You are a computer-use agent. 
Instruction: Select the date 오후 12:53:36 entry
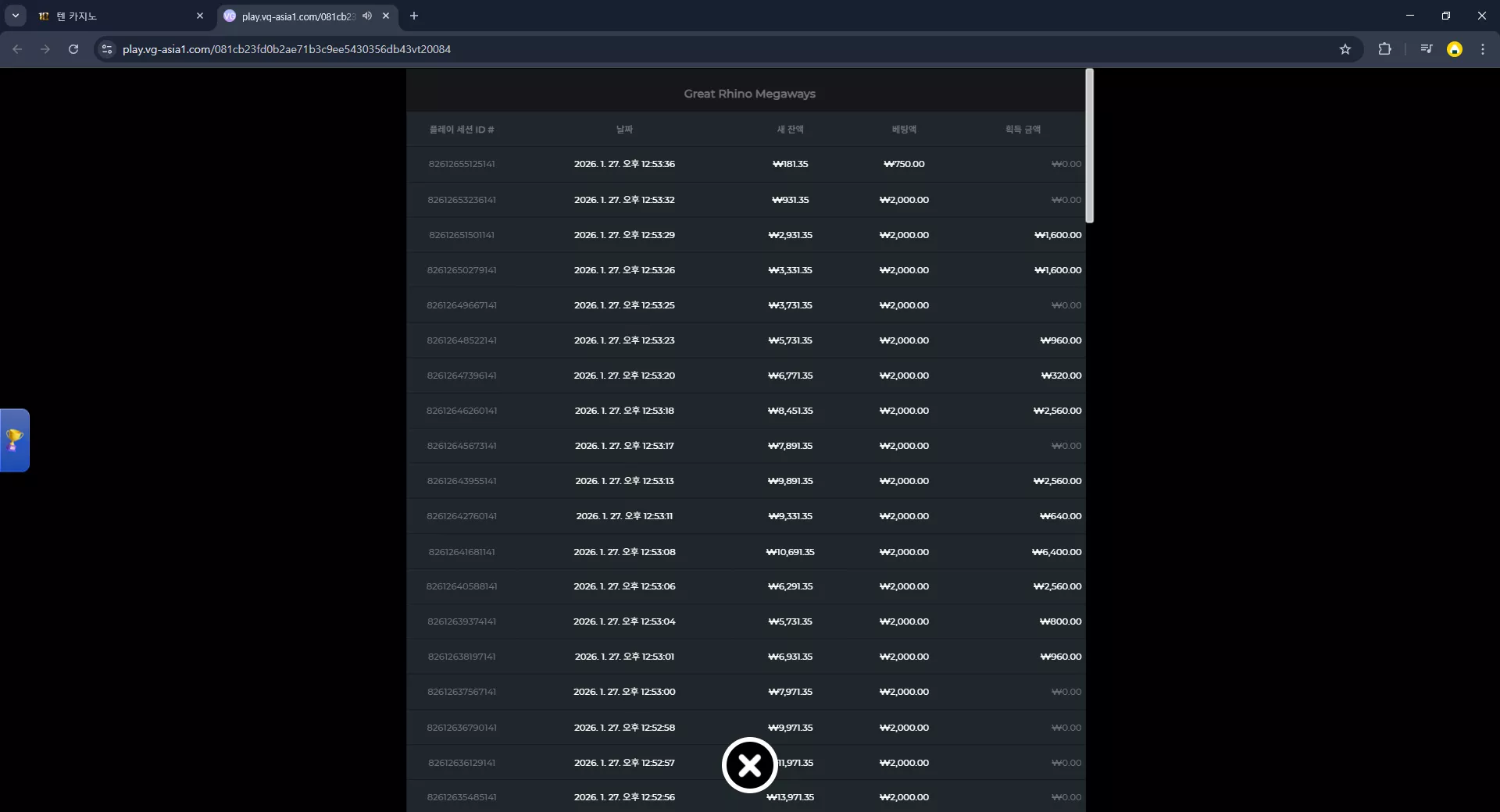[x=624, y=164]
